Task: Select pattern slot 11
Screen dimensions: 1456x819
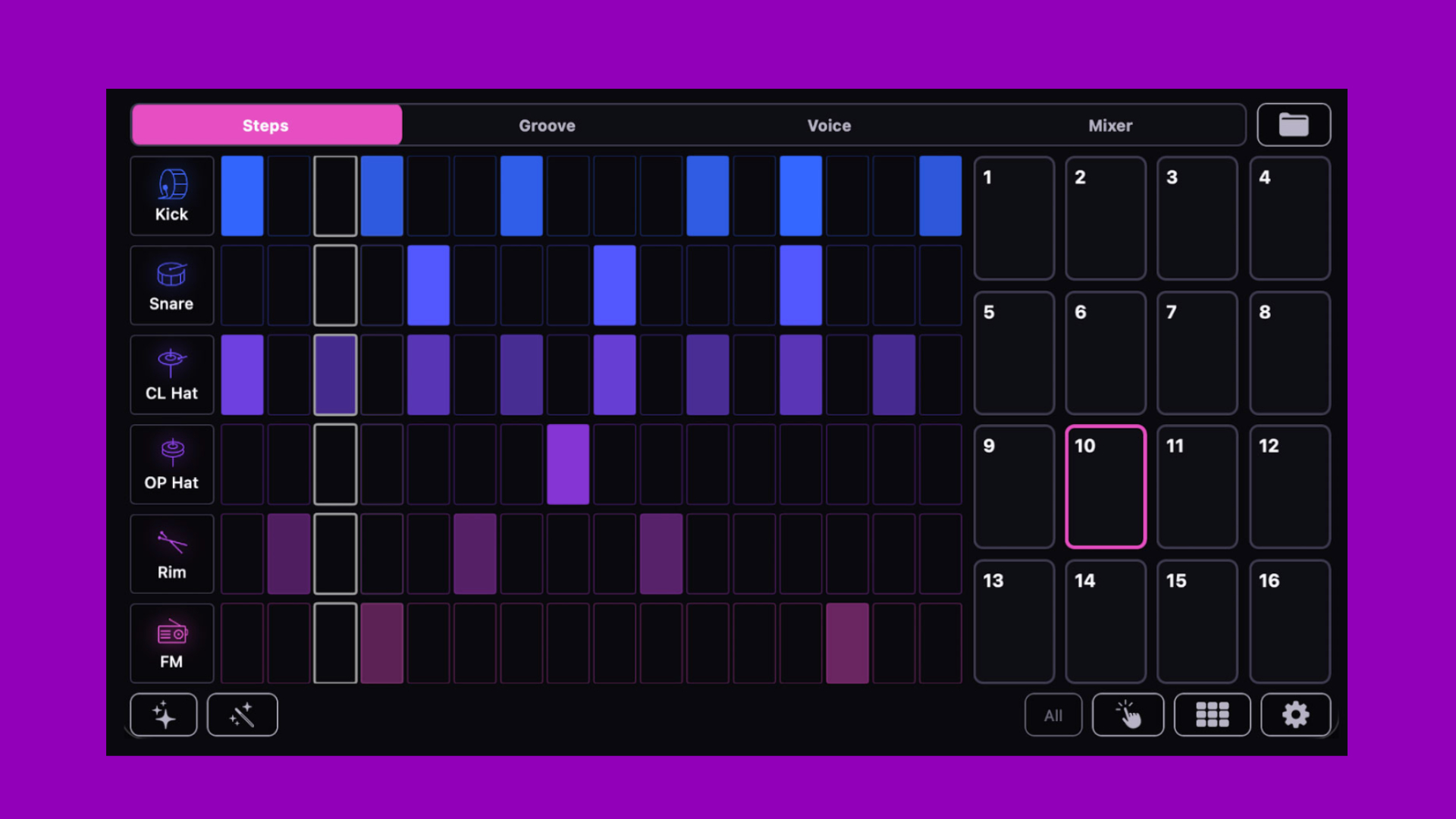Action: click(x=1197, y=486)
